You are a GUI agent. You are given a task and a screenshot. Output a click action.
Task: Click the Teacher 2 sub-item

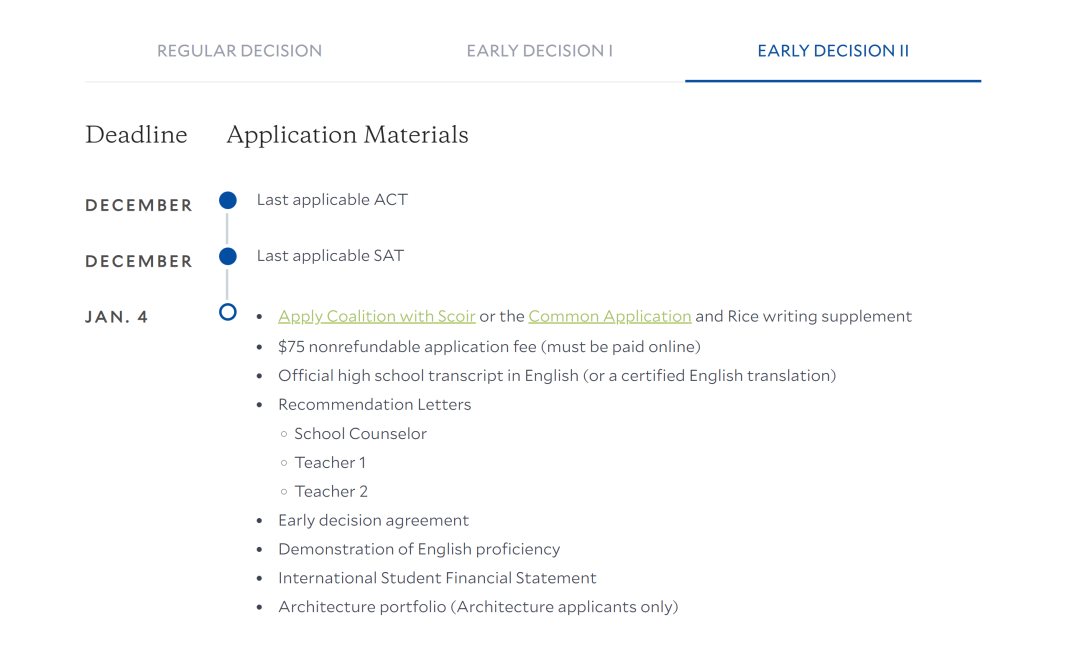331,492
